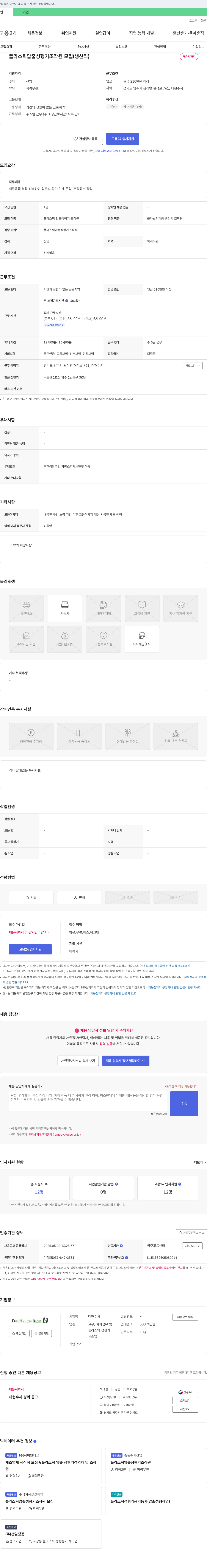This screenshot has width=207, height=1568.
Task: Click the 장애인용 주차장 facility icon
Action: tap(31, 736)
